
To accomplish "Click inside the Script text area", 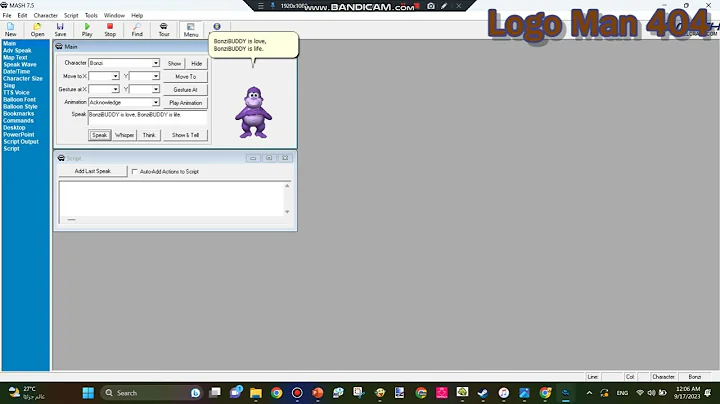I will [x=171, y=199].
